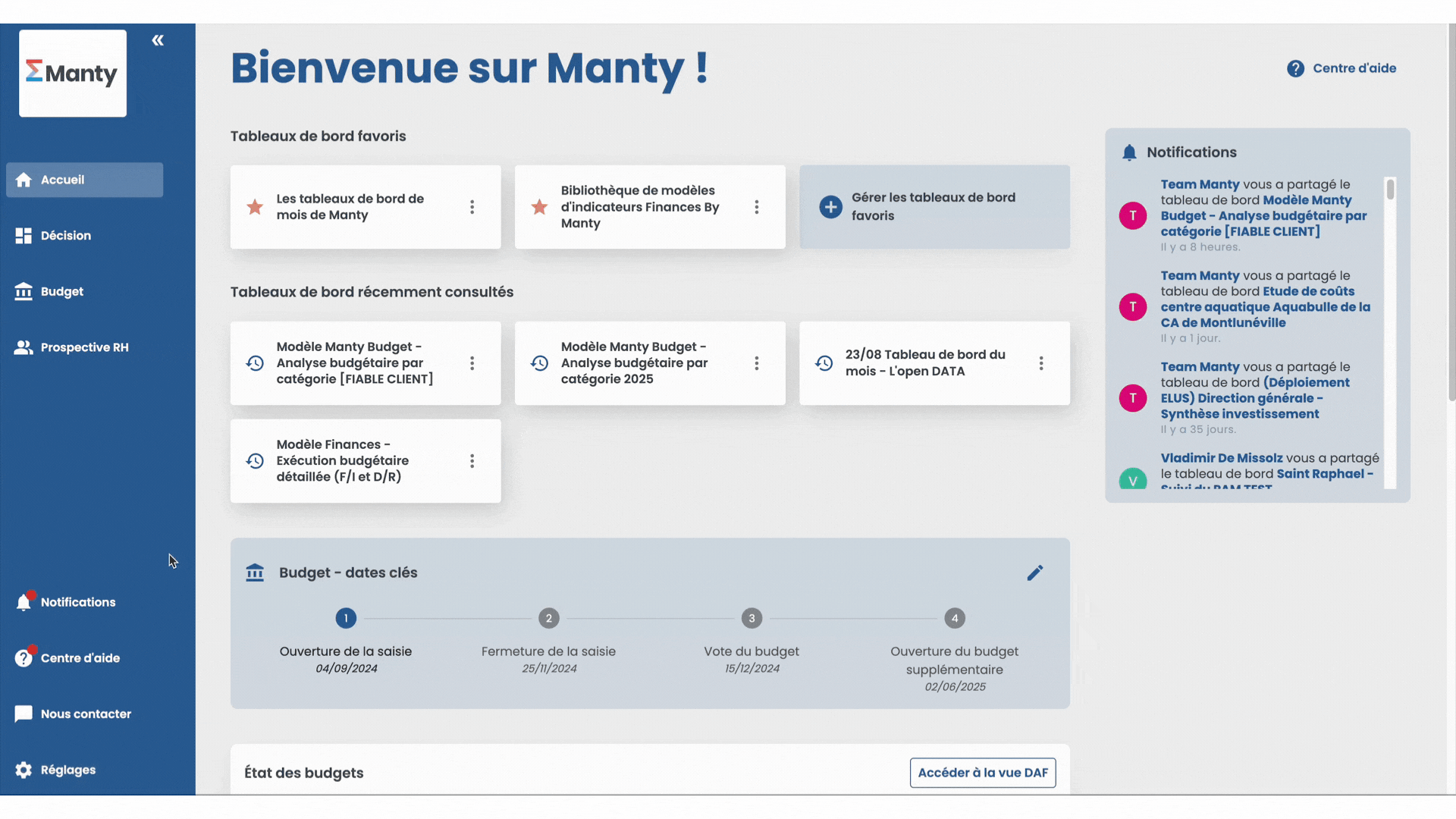Unstar 'Bibliothèque de modèles d'indicateurs Finances'
The image size is (1456, 819).
click(x=539, y=207)
